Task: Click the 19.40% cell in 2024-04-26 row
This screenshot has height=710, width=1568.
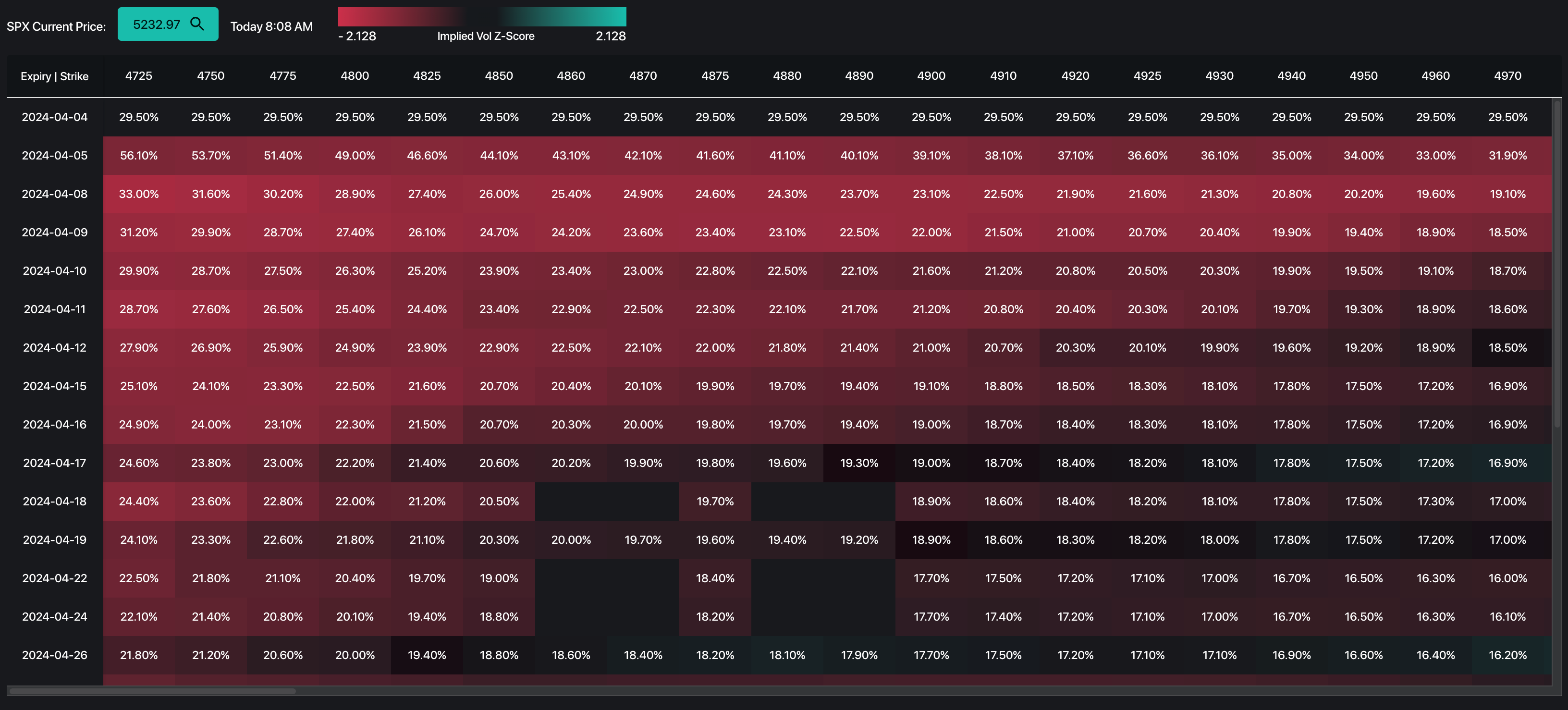Action: pyautogui.click(x=427, y=655)
